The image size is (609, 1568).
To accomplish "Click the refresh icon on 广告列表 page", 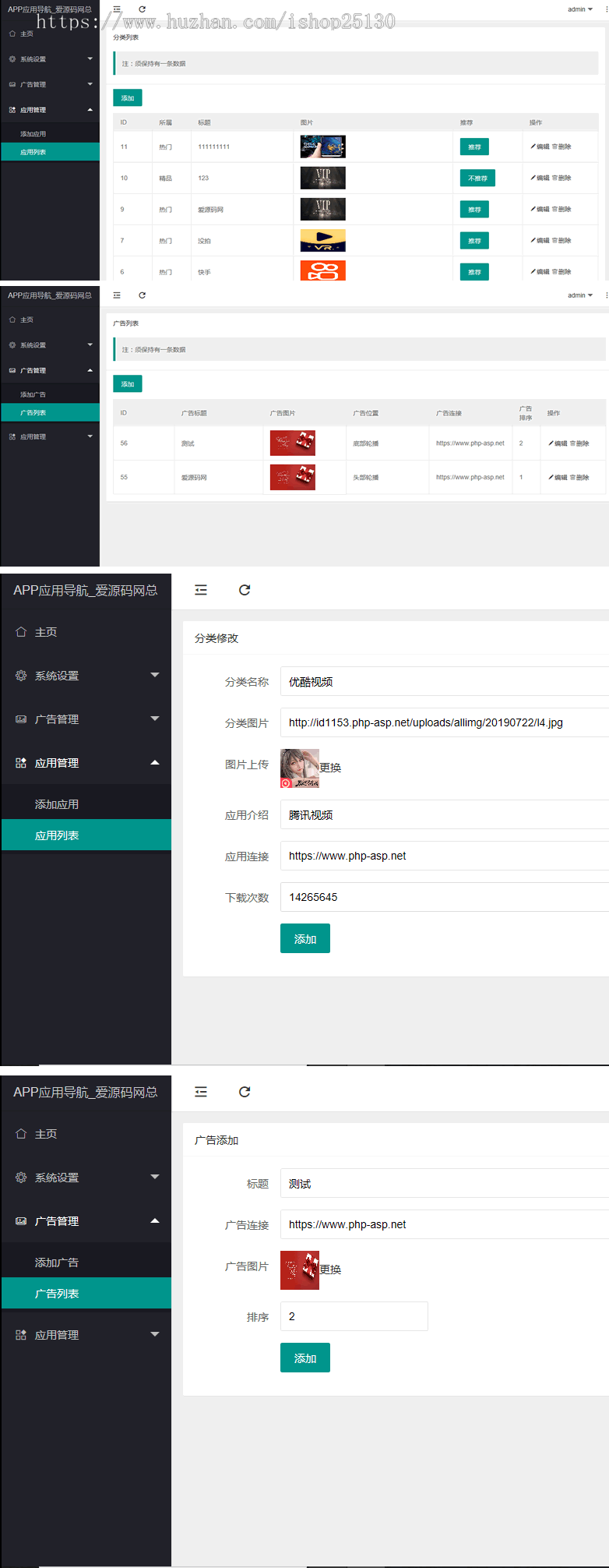I will (x=142, y=295).
